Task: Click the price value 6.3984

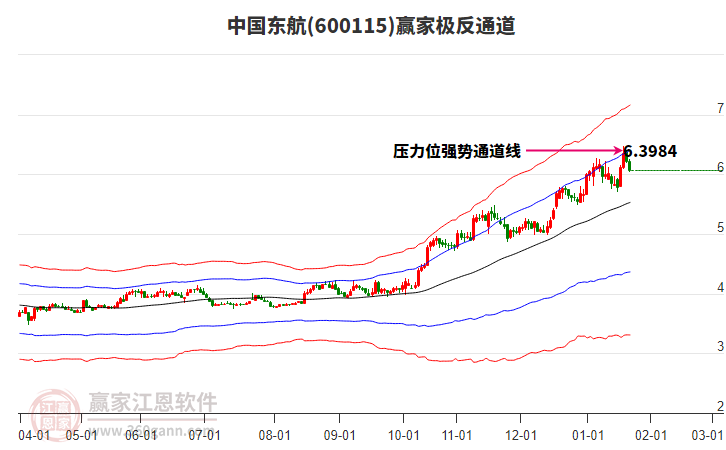Action: tap(650, 151)
